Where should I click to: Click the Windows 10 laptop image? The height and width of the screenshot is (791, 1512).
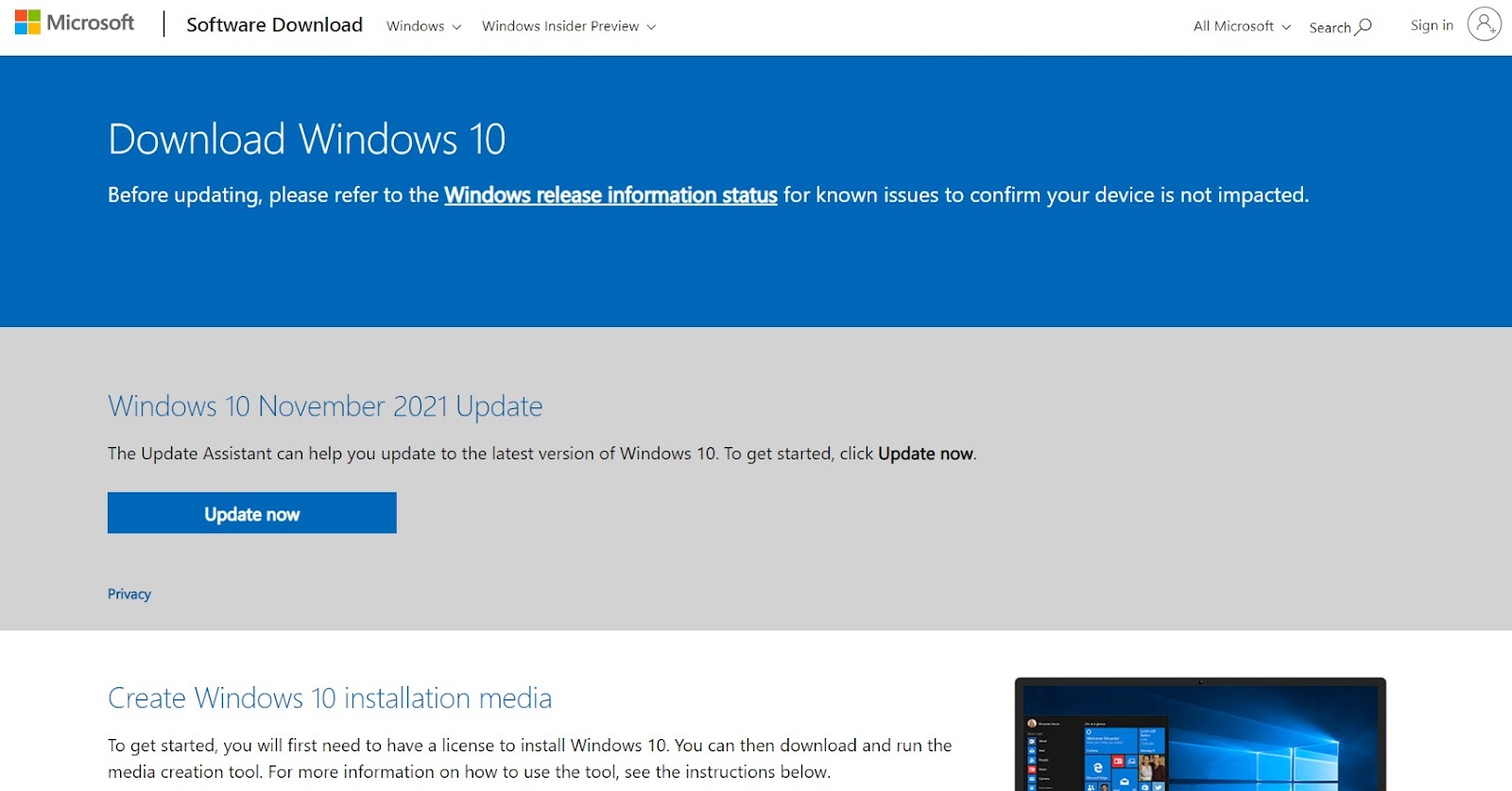pos(1200,734)
